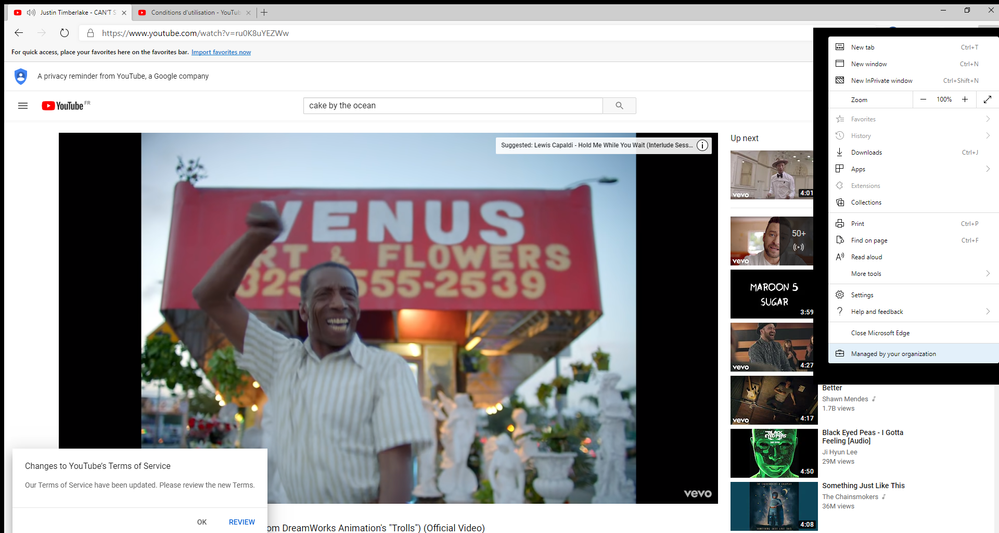Expand the Favorites submenu
The width and height of the screenshot is (999, 533).
click(x=988, y=119)
